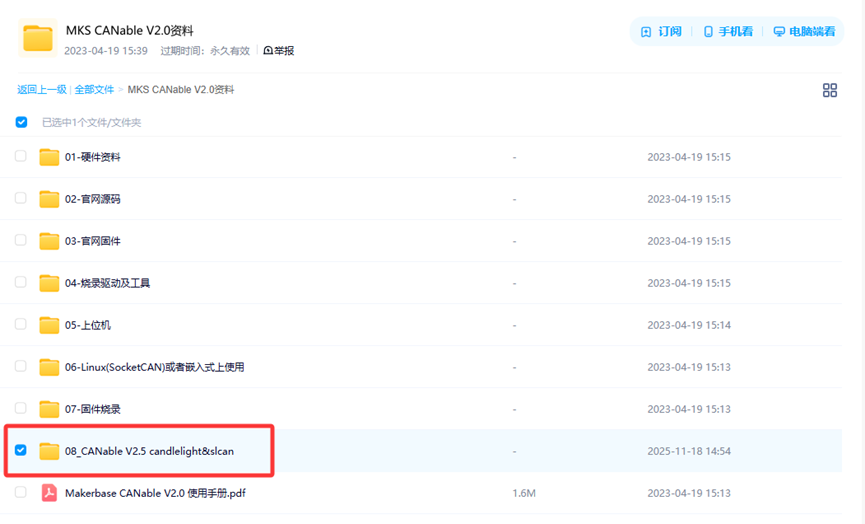
Task: Click the 已选中1个文件/文件夹 label
Action: tap(92, 122)
